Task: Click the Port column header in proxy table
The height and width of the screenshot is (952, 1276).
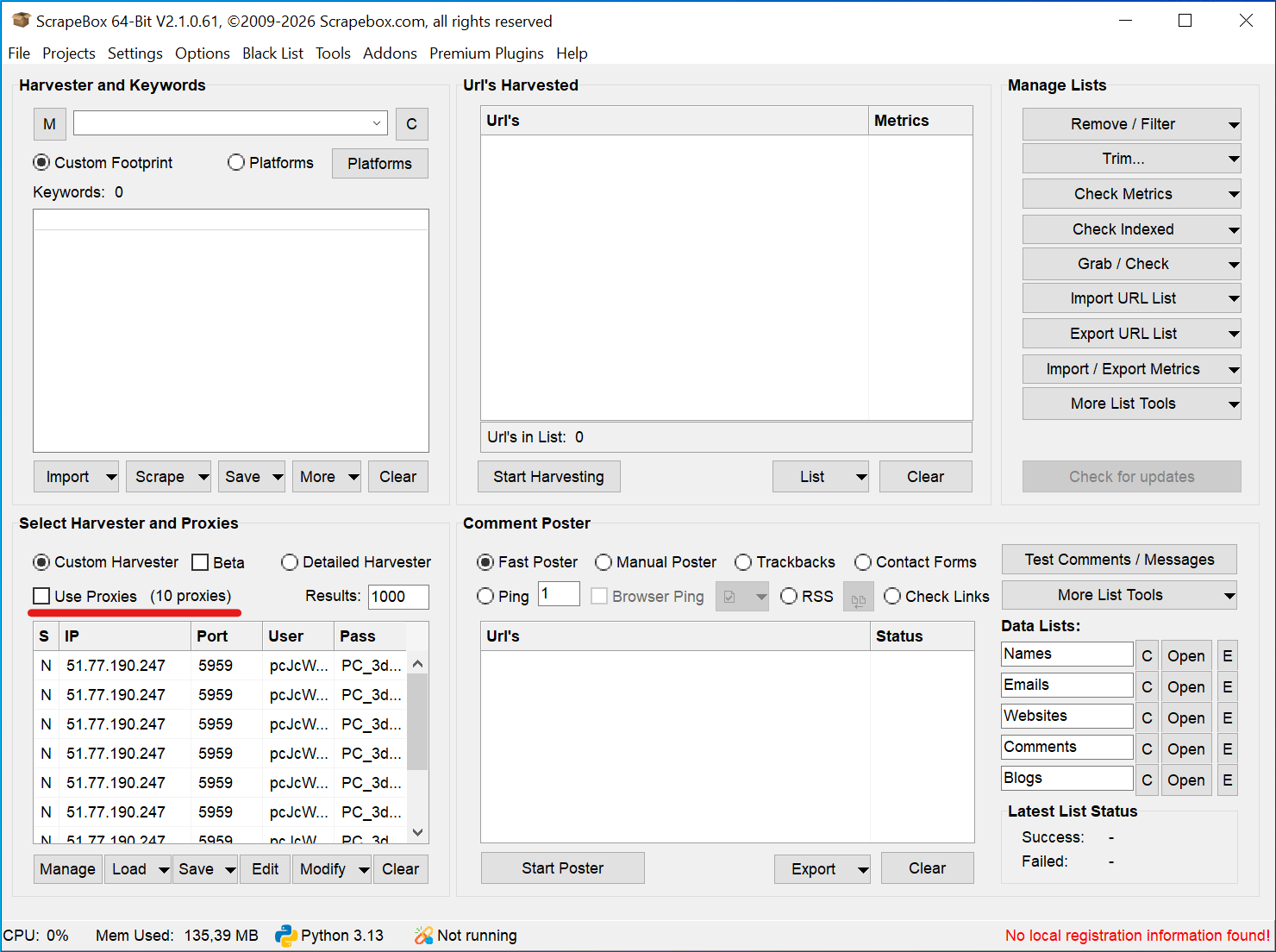Action: click(226, 636)
